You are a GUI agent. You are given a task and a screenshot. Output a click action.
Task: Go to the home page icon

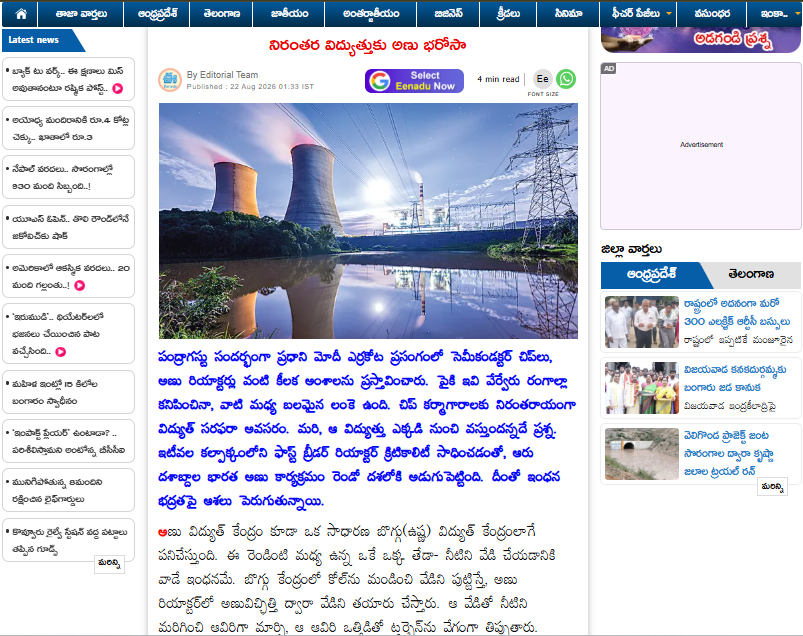(20, 14)
